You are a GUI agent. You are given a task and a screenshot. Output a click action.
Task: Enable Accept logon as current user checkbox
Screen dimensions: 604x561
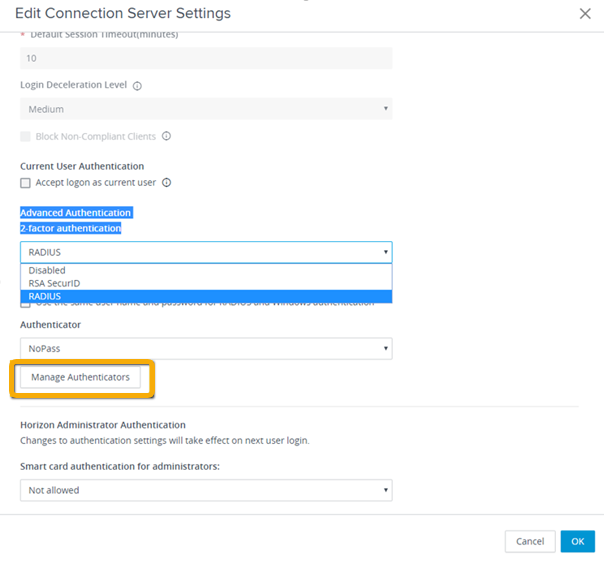pyautogui.click(x=26, y=183)
